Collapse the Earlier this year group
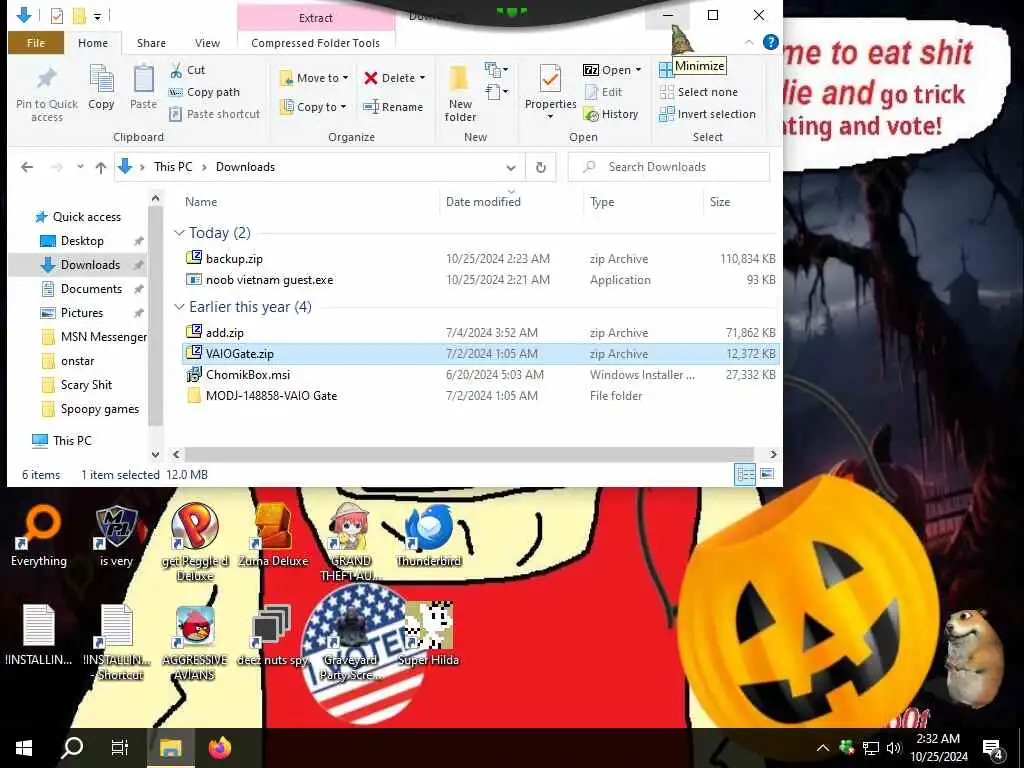This screenshot has width=1024, height=768. tap(179, 307)
